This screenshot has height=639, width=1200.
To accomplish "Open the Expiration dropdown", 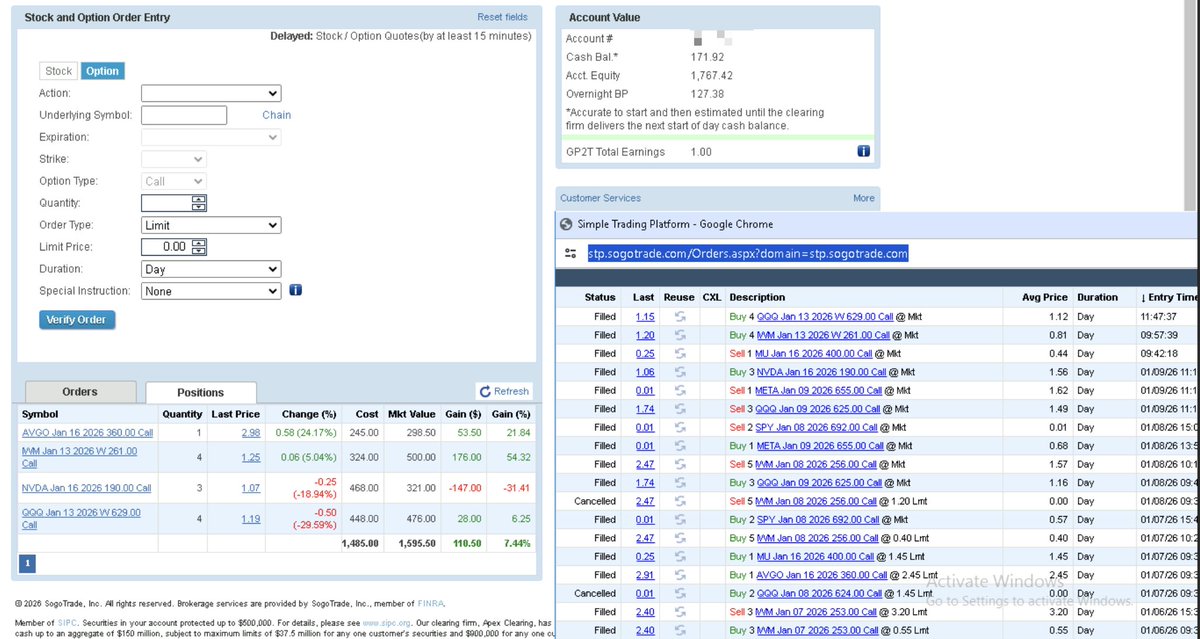I will tap(211, 137).
